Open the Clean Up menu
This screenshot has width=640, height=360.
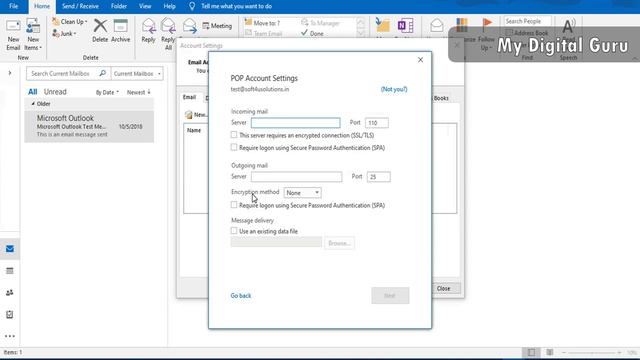click(x=70, y=22)
